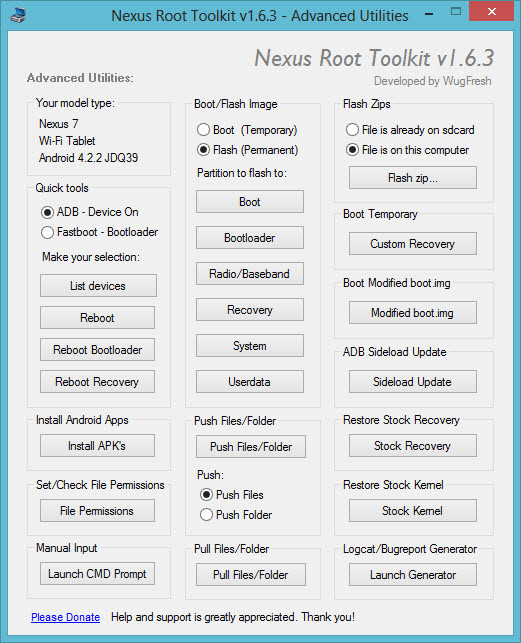Maximize the toolkit window
The height and width of the screenshot is (643, 521).
[456, 11]
